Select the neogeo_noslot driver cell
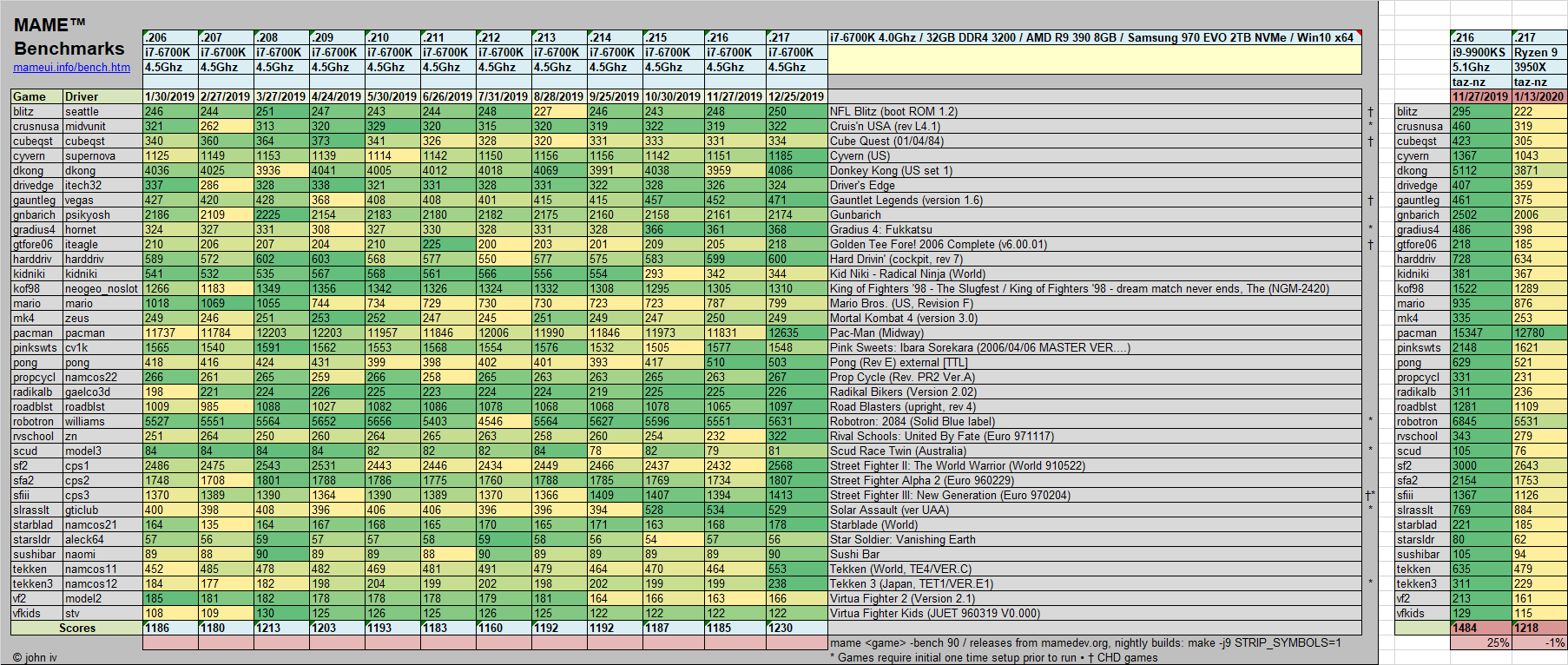This screenshot has width=1568, height=665. pyautogui.click(x=102, y=288)
